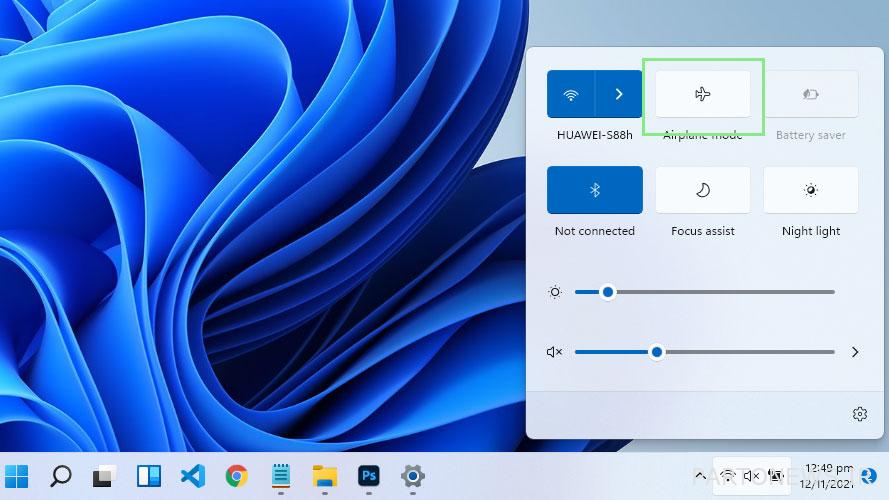
Task: Open the Widgets panel
Action: point(149,476)
